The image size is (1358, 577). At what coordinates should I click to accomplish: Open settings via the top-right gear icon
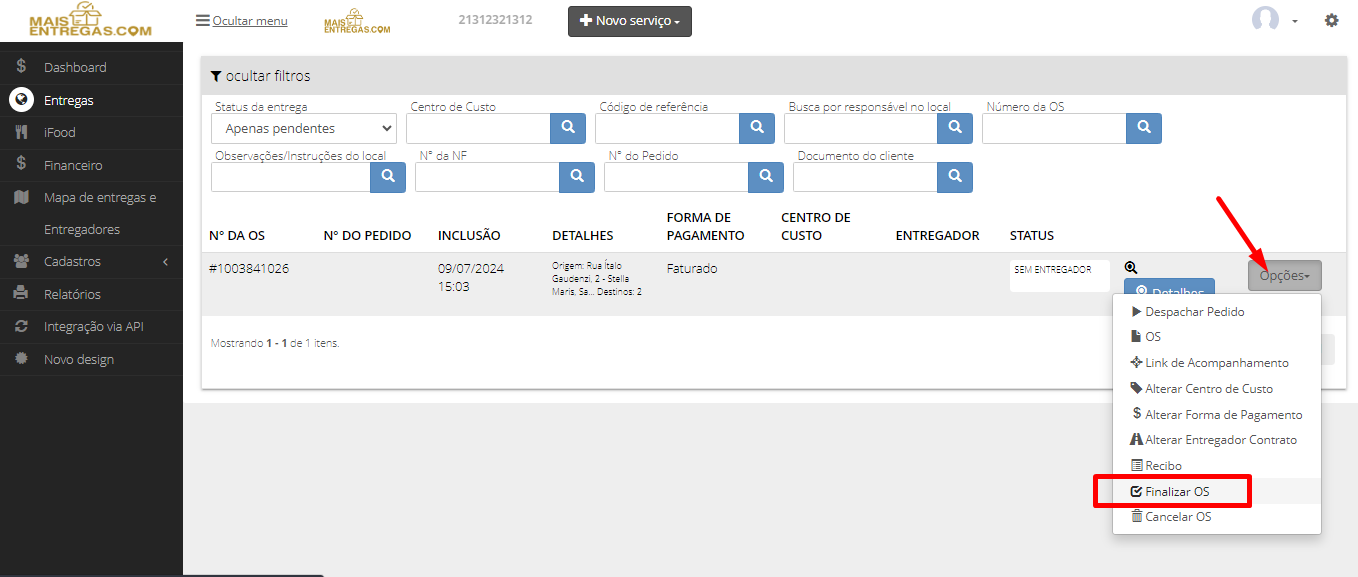pyautogui.click(x=1332, y=20)
